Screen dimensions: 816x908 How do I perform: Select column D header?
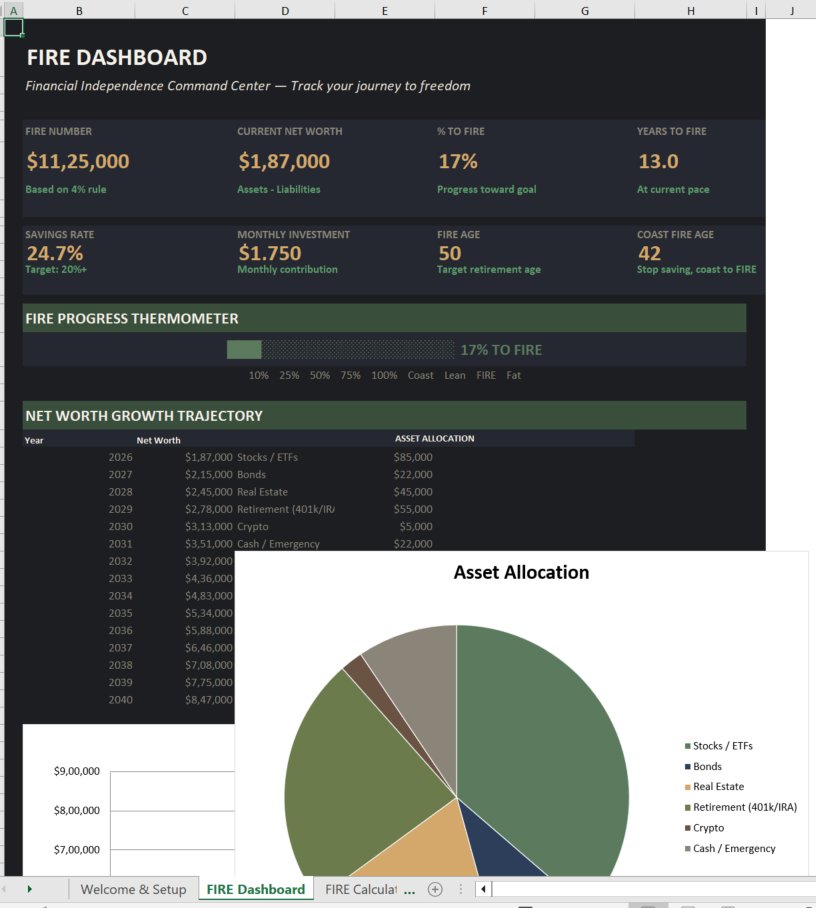pos(285,10)
